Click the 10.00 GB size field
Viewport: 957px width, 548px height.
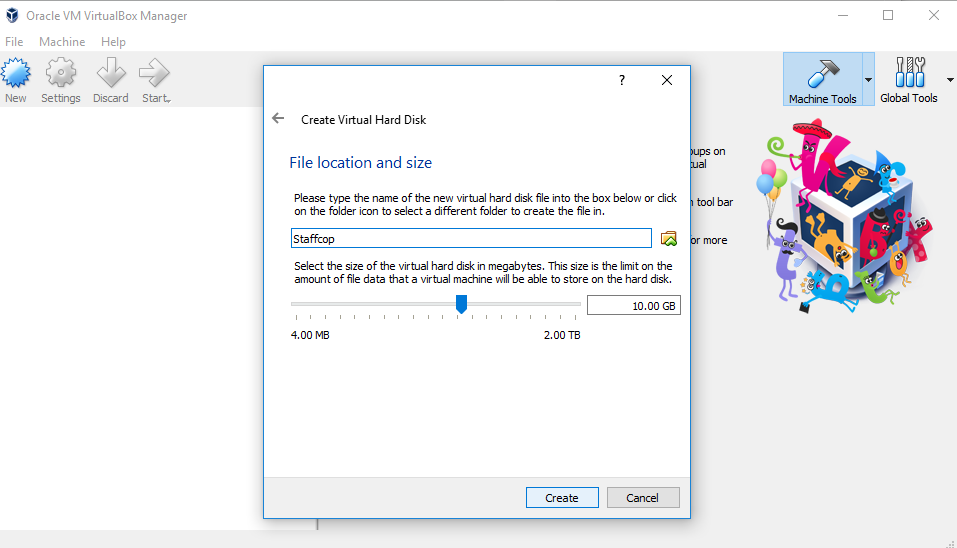(634, 305)
